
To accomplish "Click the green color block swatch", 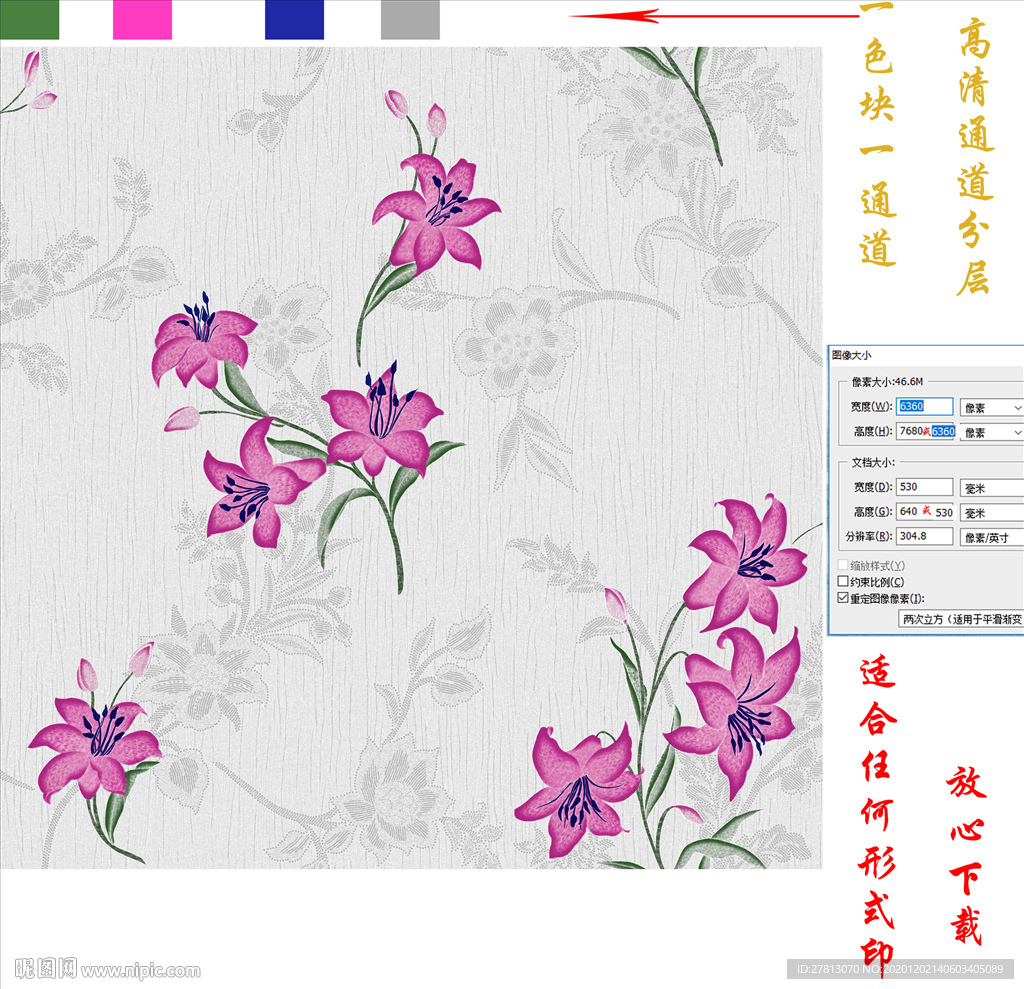I will click(x=29, y=19).
